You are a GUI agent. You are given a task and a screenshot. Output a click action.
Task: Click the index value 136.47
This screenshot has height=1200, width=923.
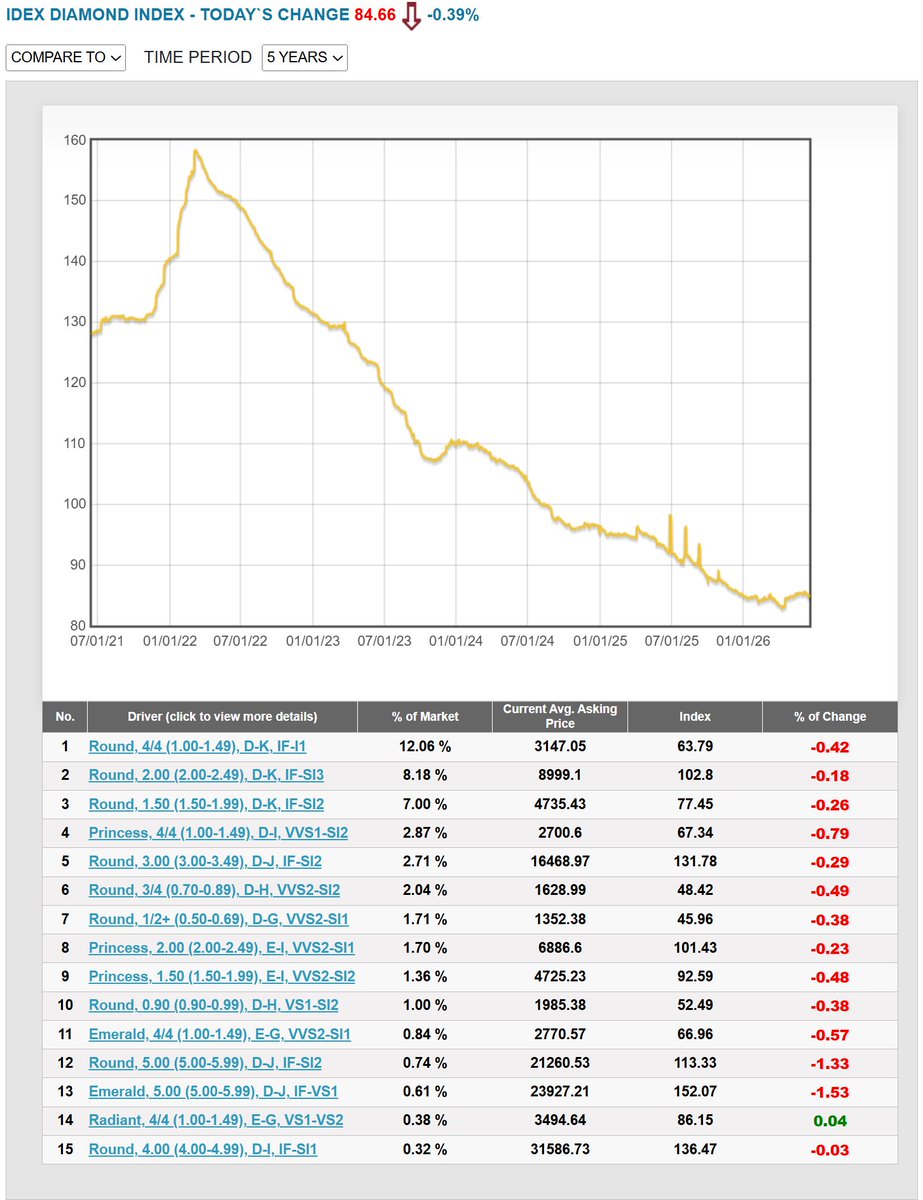695,1149
